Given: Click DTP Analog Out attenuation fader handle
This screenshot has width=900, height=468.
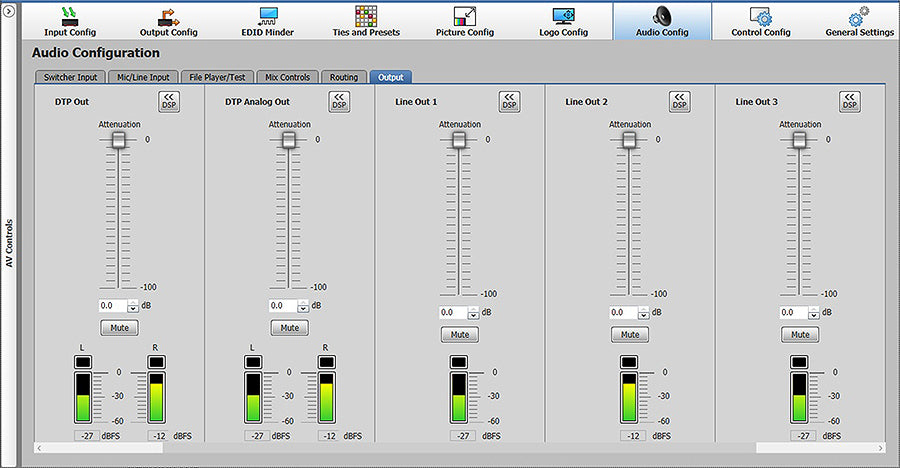Looking at the screenshot, I should (x=289, y=140).
